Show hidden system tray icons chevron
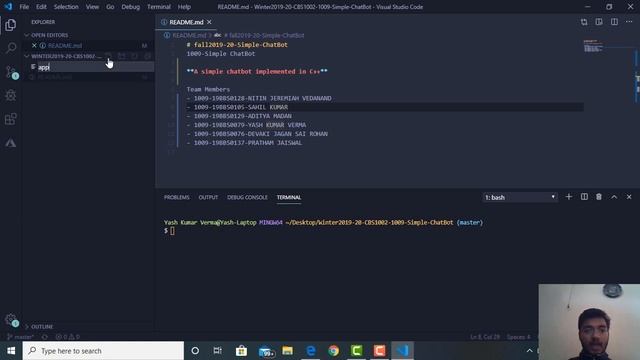This screenshot has height=360, width=640. [x=529, y=351]
